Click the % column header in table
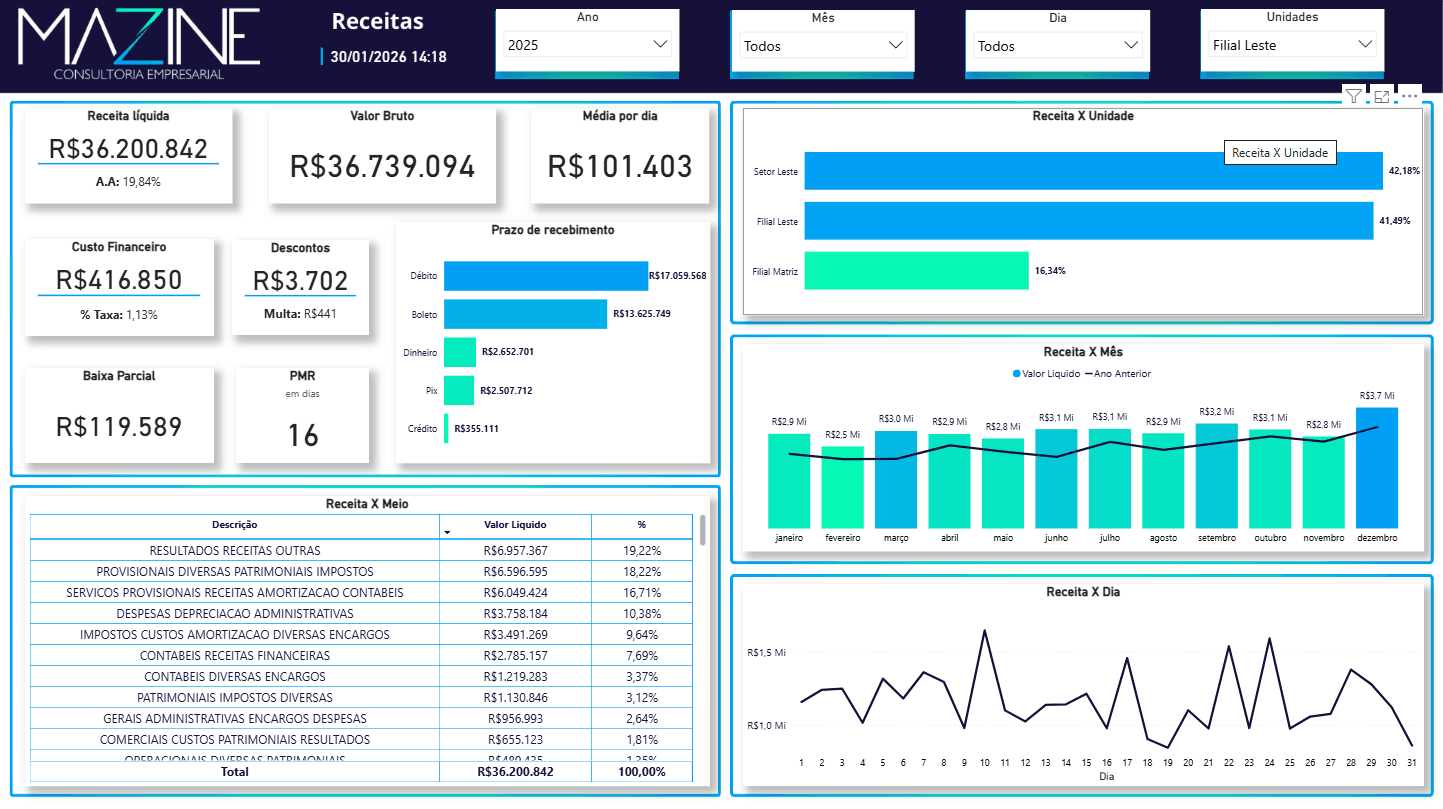The width and height of the screenshot is (1443, 809). tap(641, 525)
